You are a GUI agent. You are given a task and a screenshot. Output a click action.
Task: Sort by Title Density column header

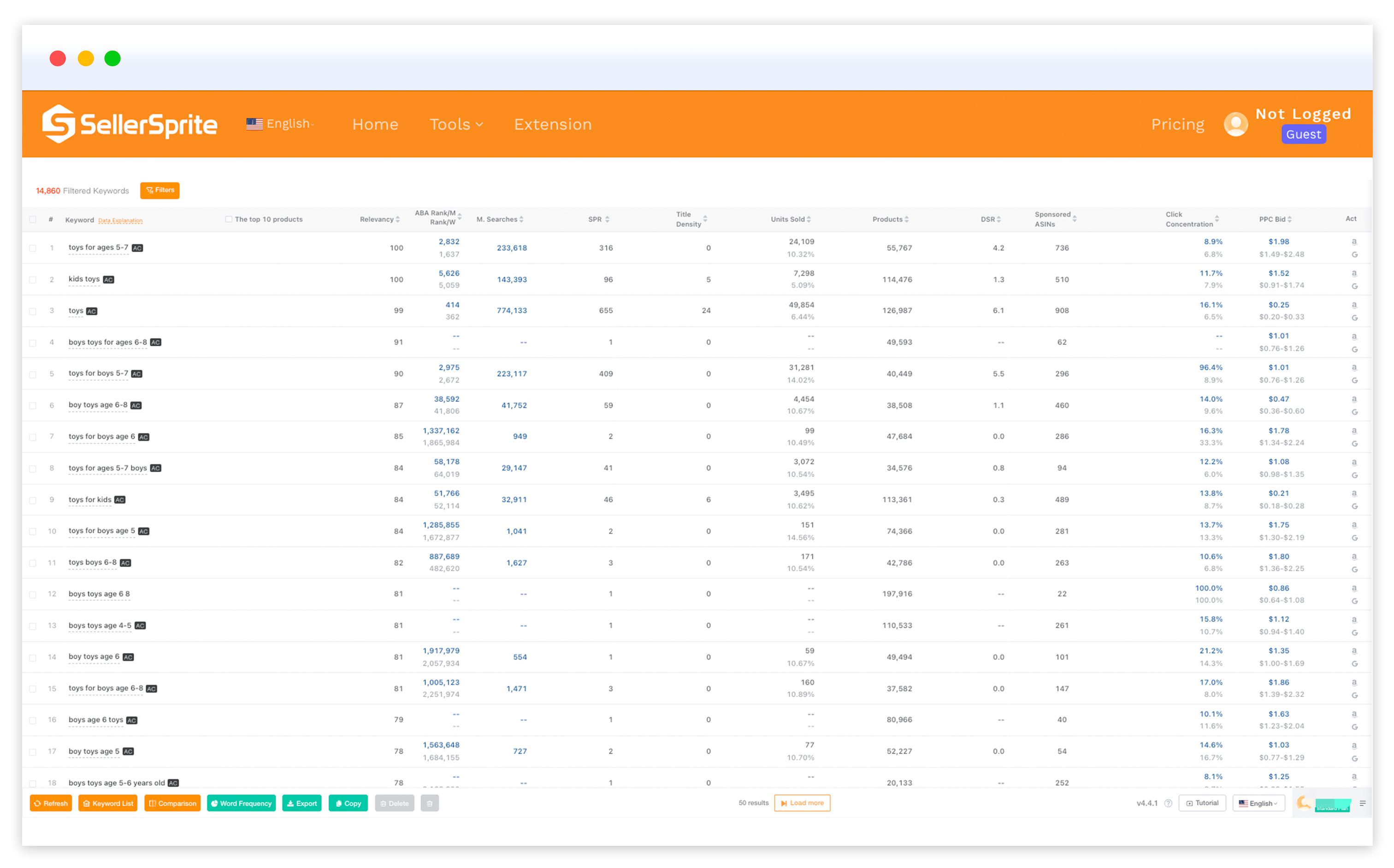tap(691, 219)
